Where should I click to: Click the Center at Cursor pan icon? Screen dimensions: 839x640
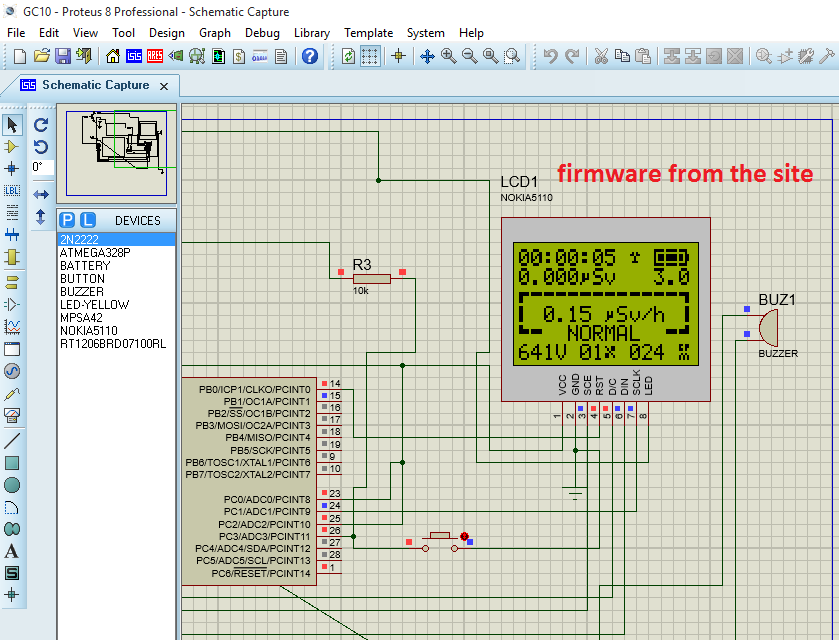427,56
